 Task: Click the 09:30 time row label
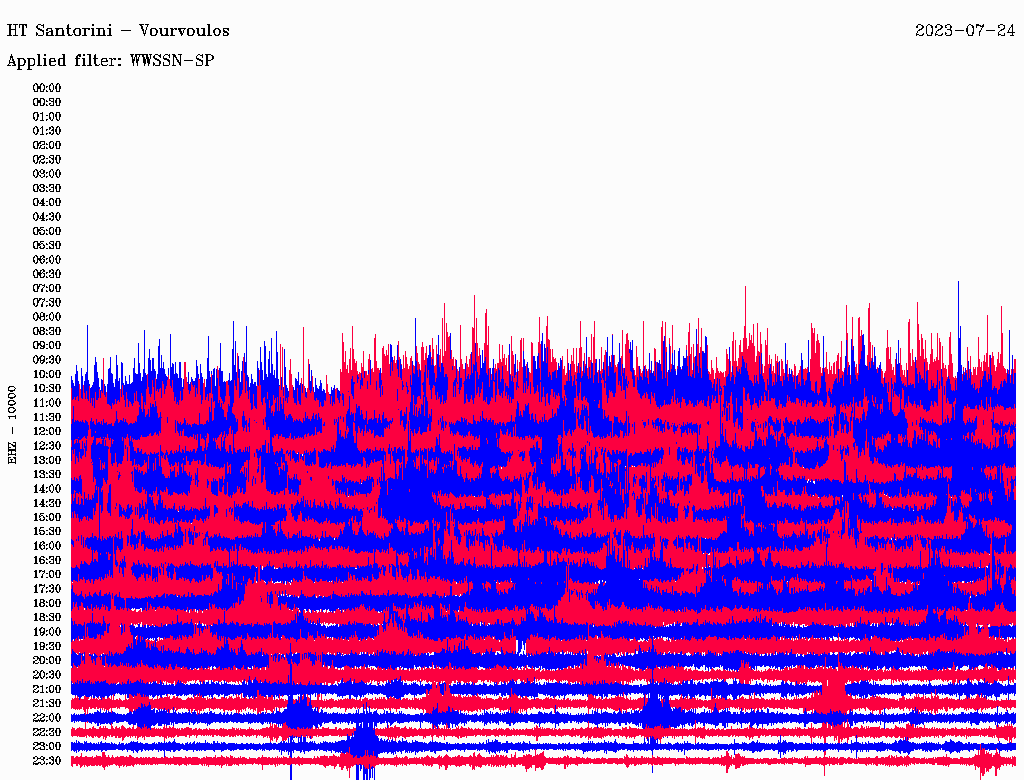[47, 360]
